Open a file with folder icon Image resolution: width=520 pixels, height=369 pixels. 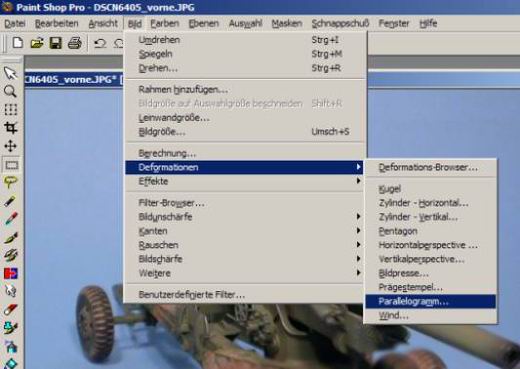pos(37,43)
